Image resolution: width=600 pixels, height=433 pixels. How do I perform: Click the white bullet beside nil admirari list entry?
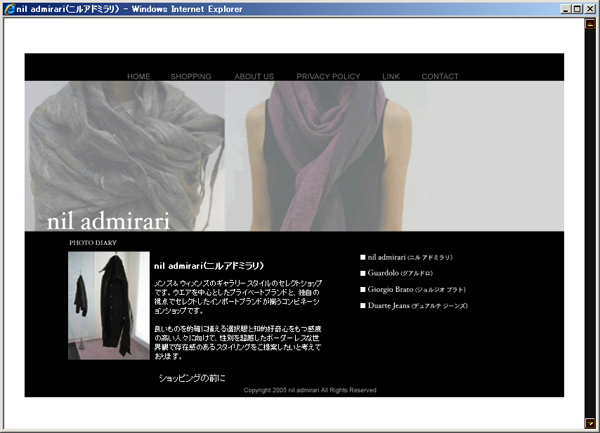(x=363, y=257)
